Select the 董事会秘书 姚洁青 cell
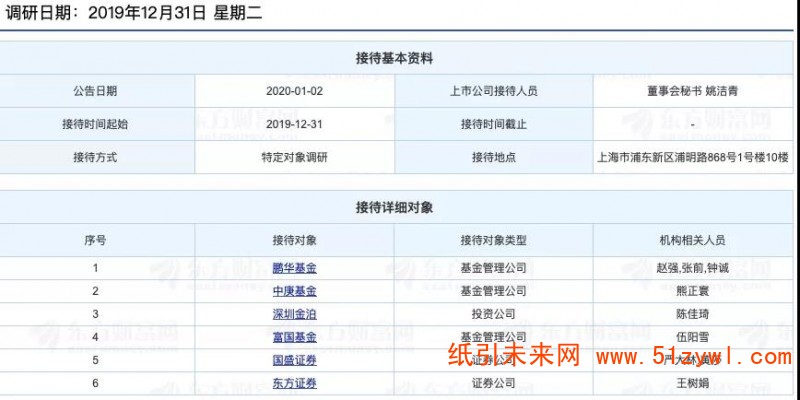 tap(693, 91)
